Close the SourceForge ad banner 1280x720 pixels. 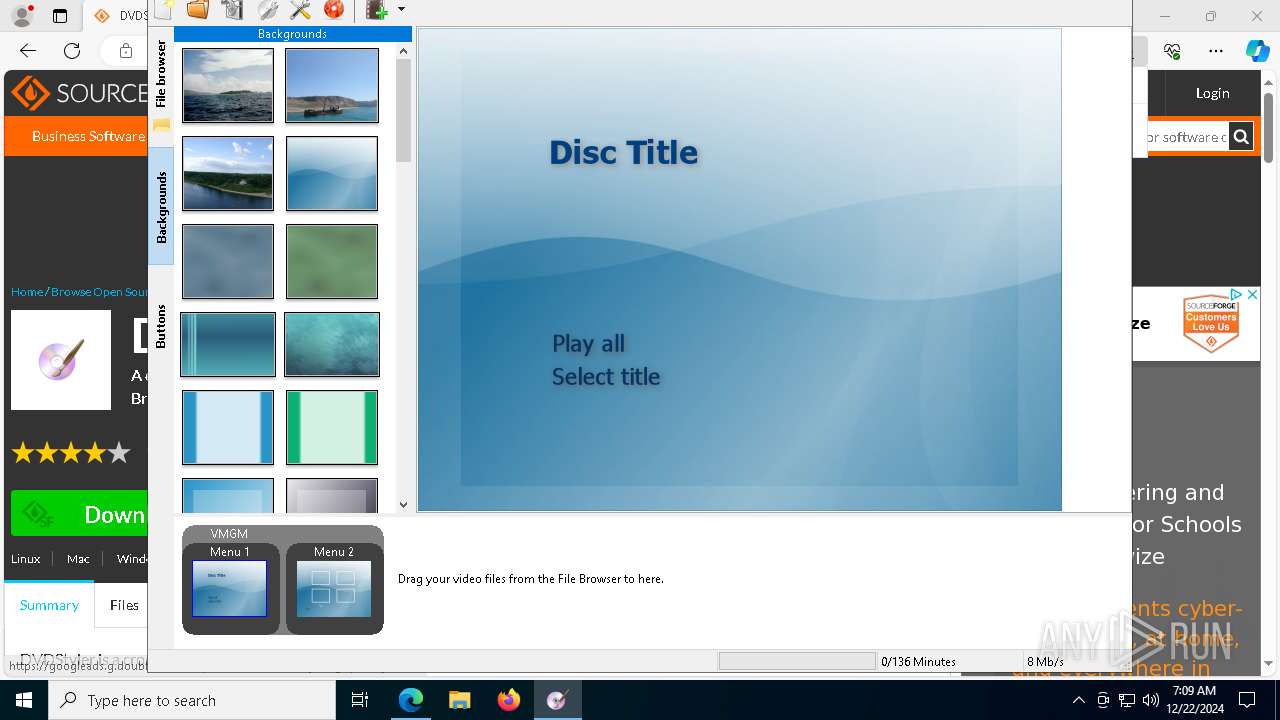(x=1251, y=295)
